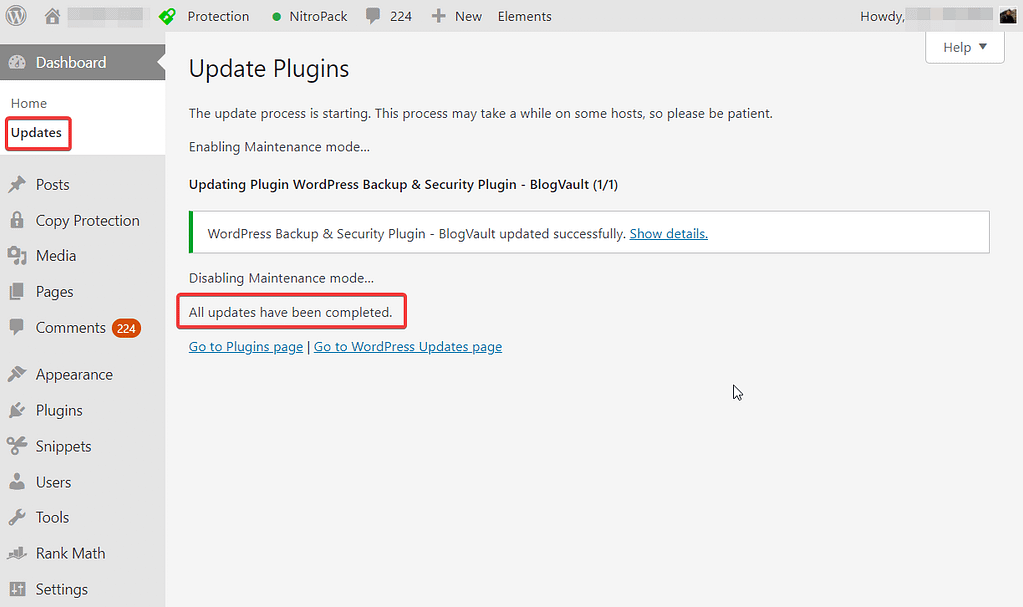Open the Howdy account menu
Screen dimensions: 1023x607
click(882, 16)
